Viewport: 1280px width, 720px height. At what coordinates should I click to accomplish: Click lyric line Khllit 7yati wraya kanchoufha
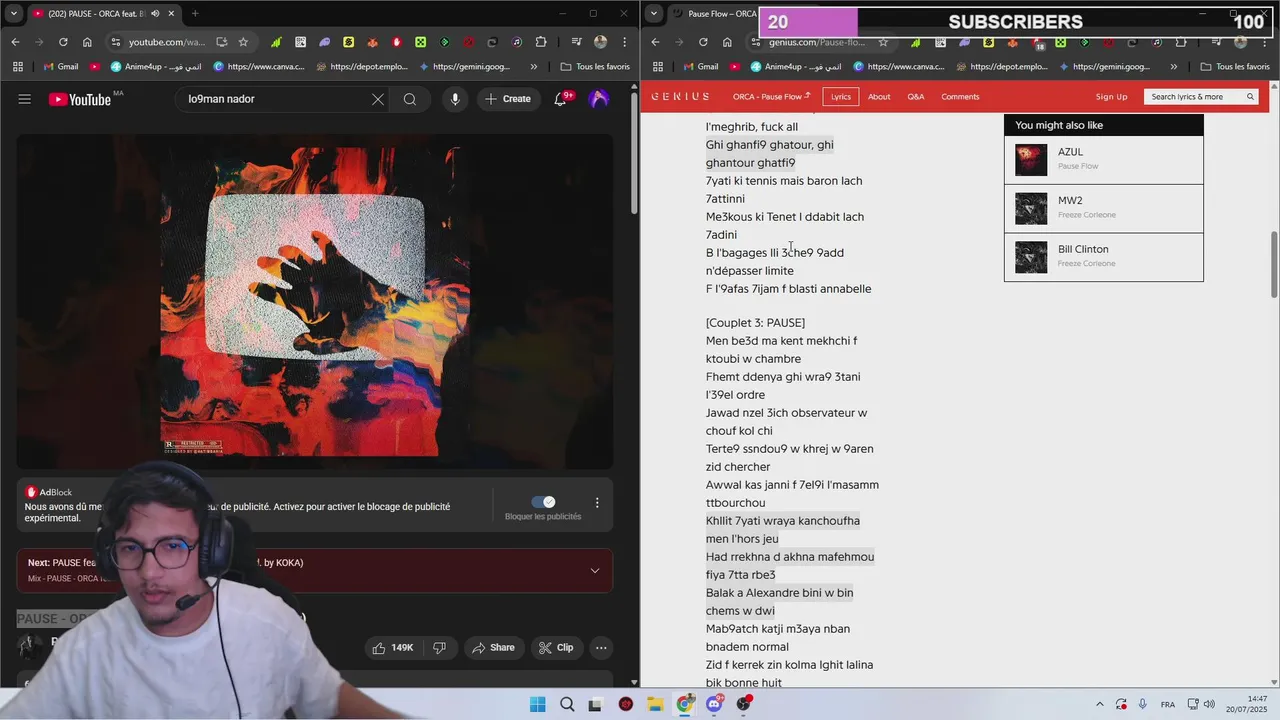click(783, 521)
